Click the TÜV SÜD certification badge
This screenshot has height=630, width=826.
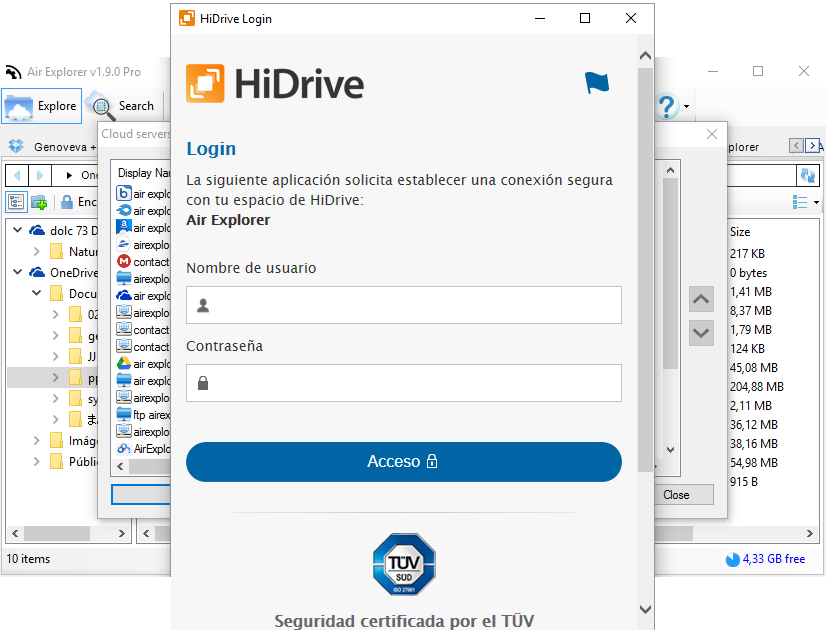point(404,564)
